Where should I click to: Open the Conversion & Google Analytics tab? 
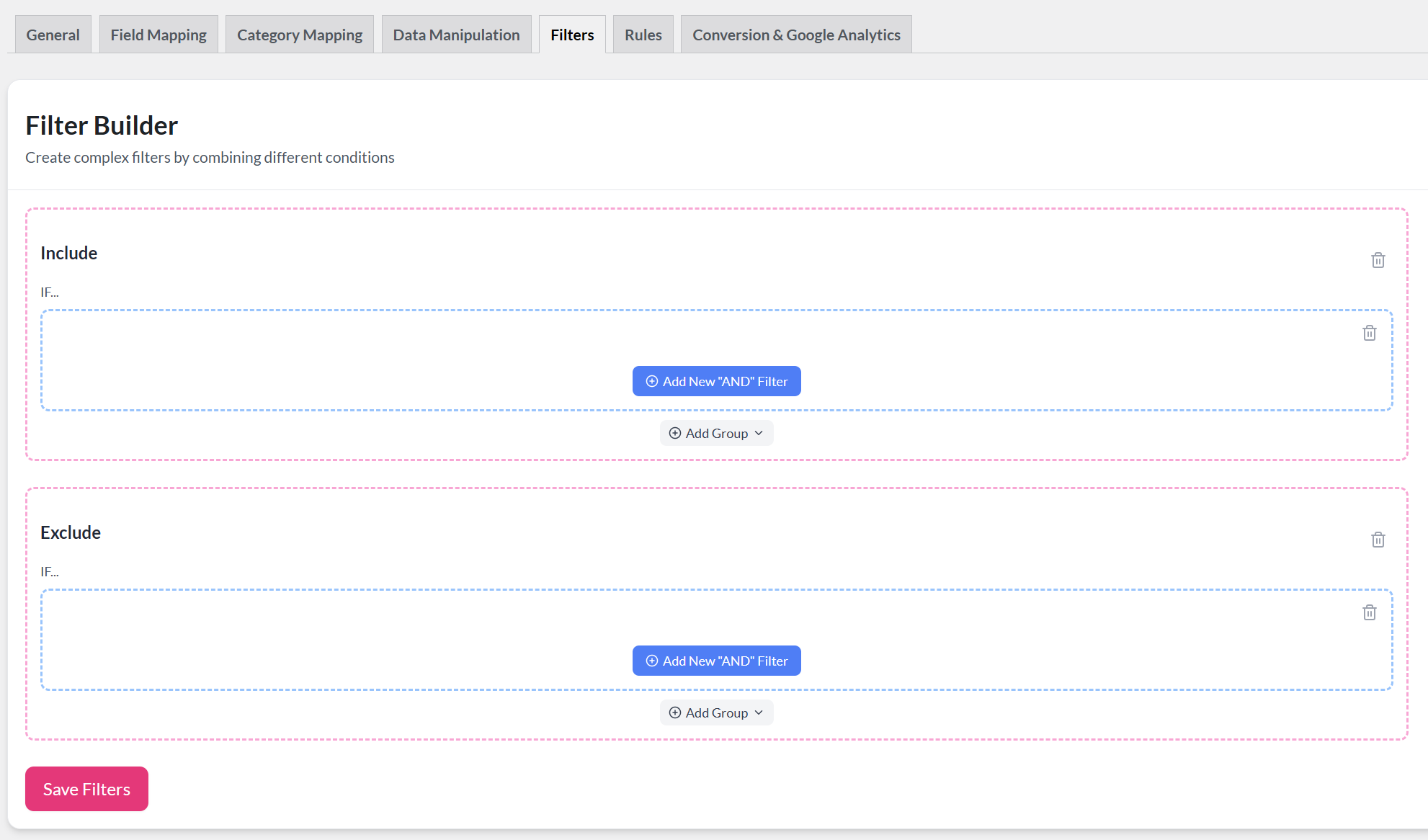coord(796,35)
